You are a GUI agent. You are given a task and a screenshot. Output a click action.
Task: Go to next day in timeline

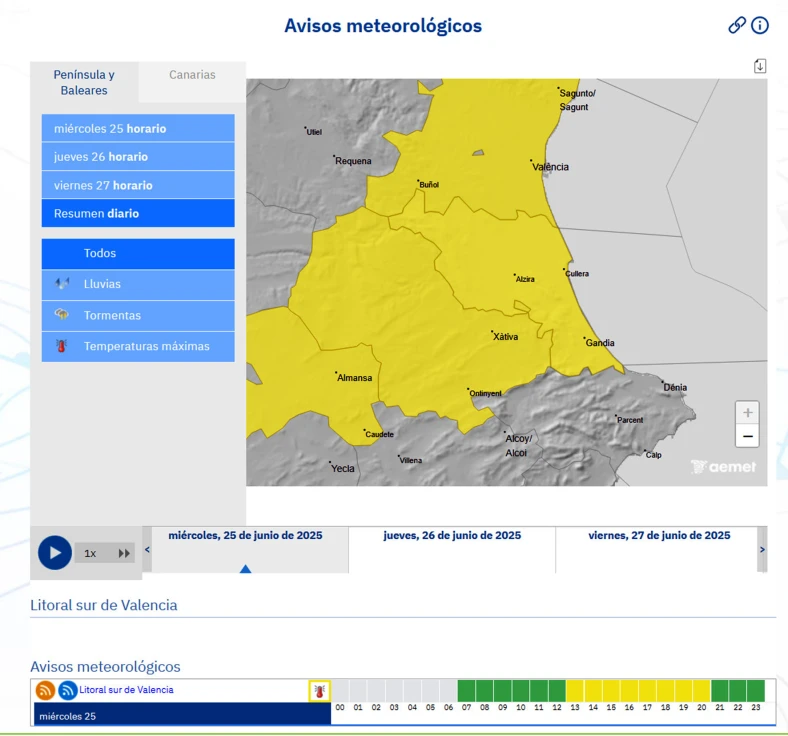762,550
